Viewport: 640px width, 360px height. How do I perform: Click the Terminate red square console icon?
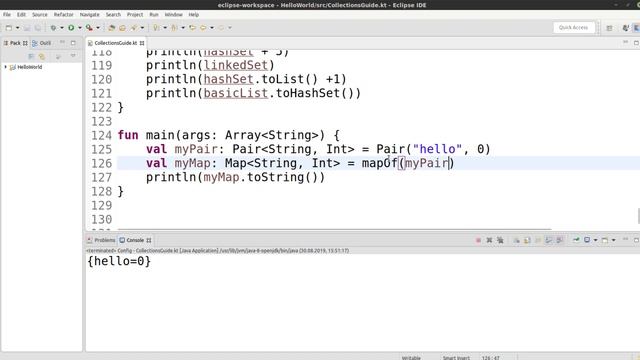[478, 240]
